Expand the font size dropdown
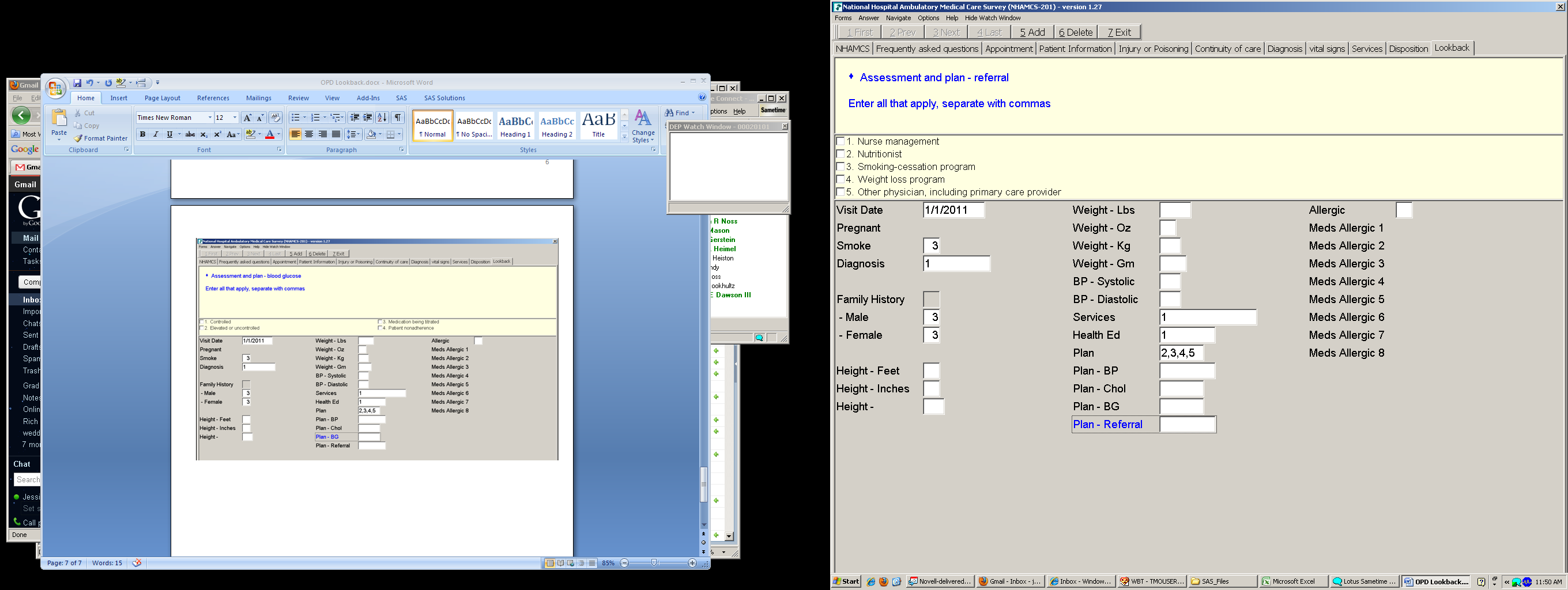The height and width of the screenshot is (590, 1568). click(x=235, y=118)
